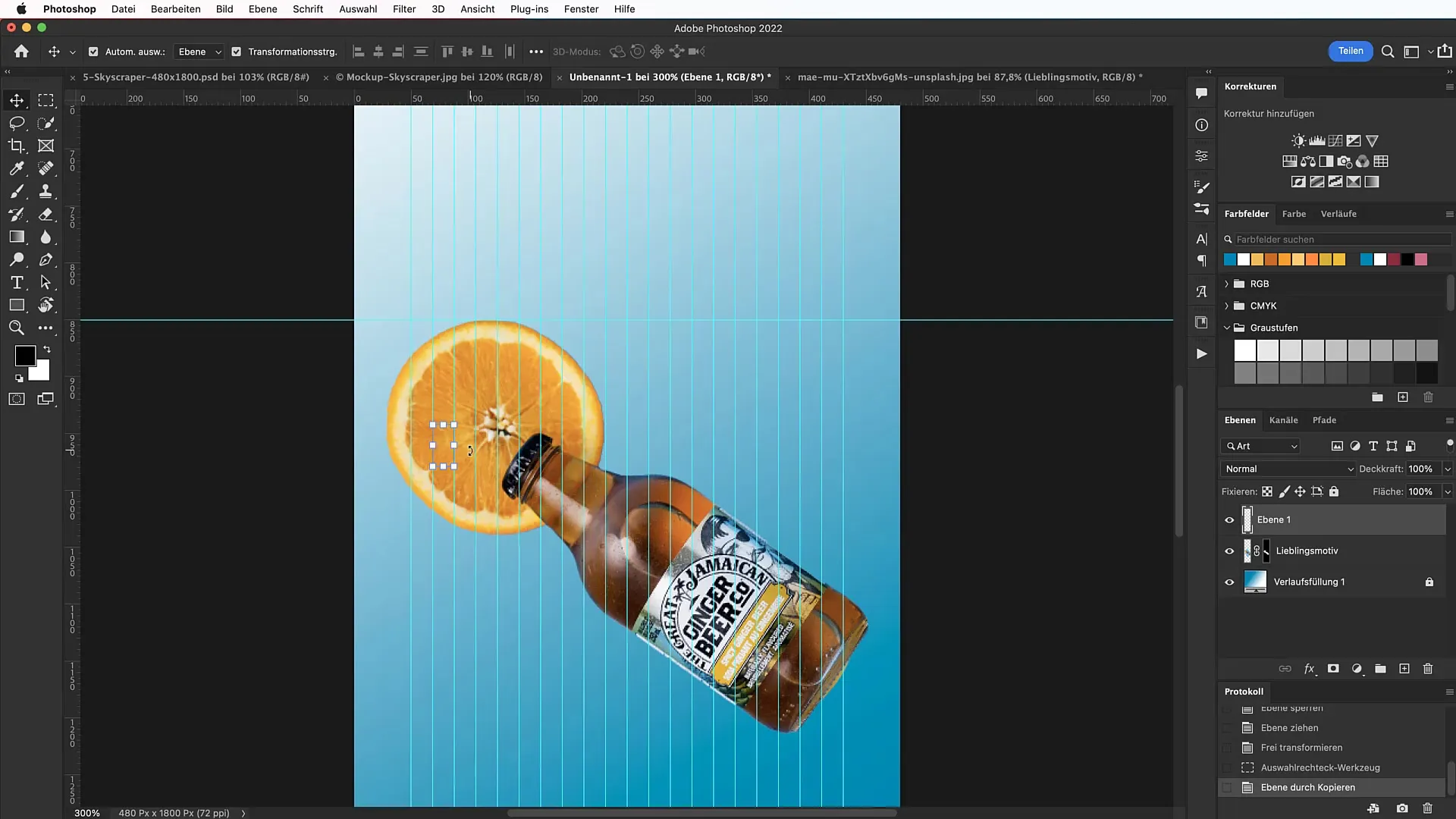Click the black foreground color swatch

click(24, 355)
